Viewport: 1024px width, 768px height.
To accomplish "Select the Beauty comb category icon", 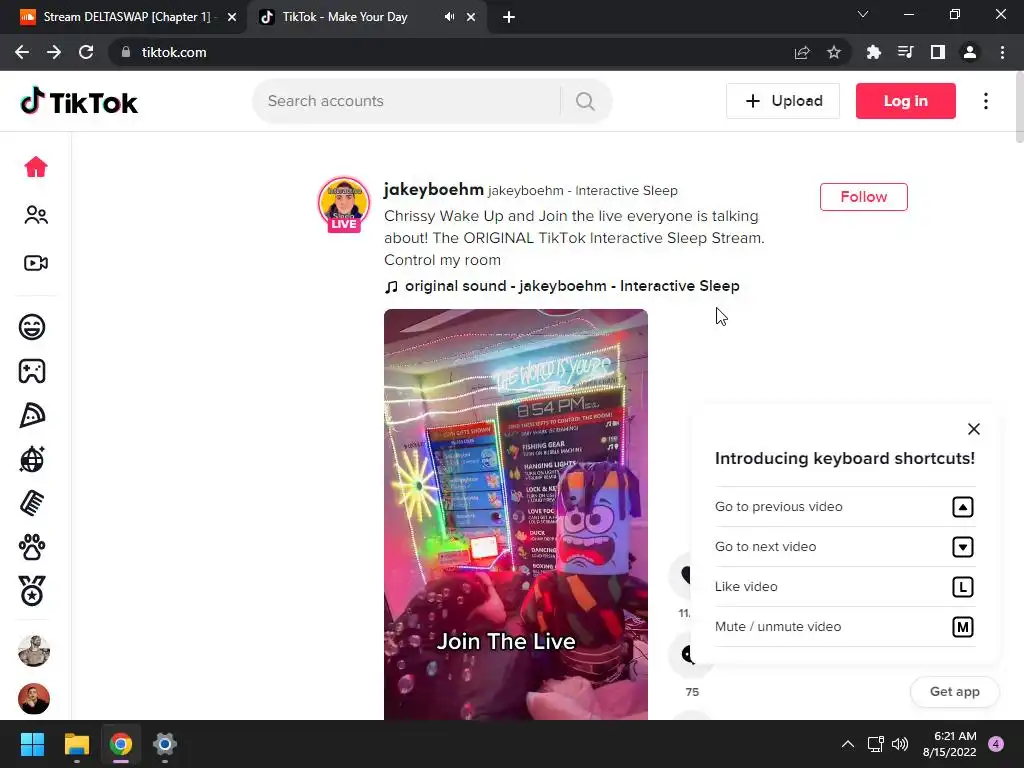I will click(x=32, y=504).
